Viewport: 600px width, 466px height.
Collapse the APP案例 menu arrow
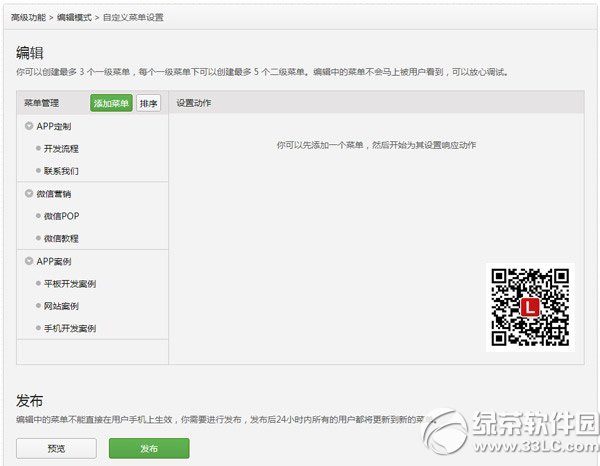coord(29,261)
